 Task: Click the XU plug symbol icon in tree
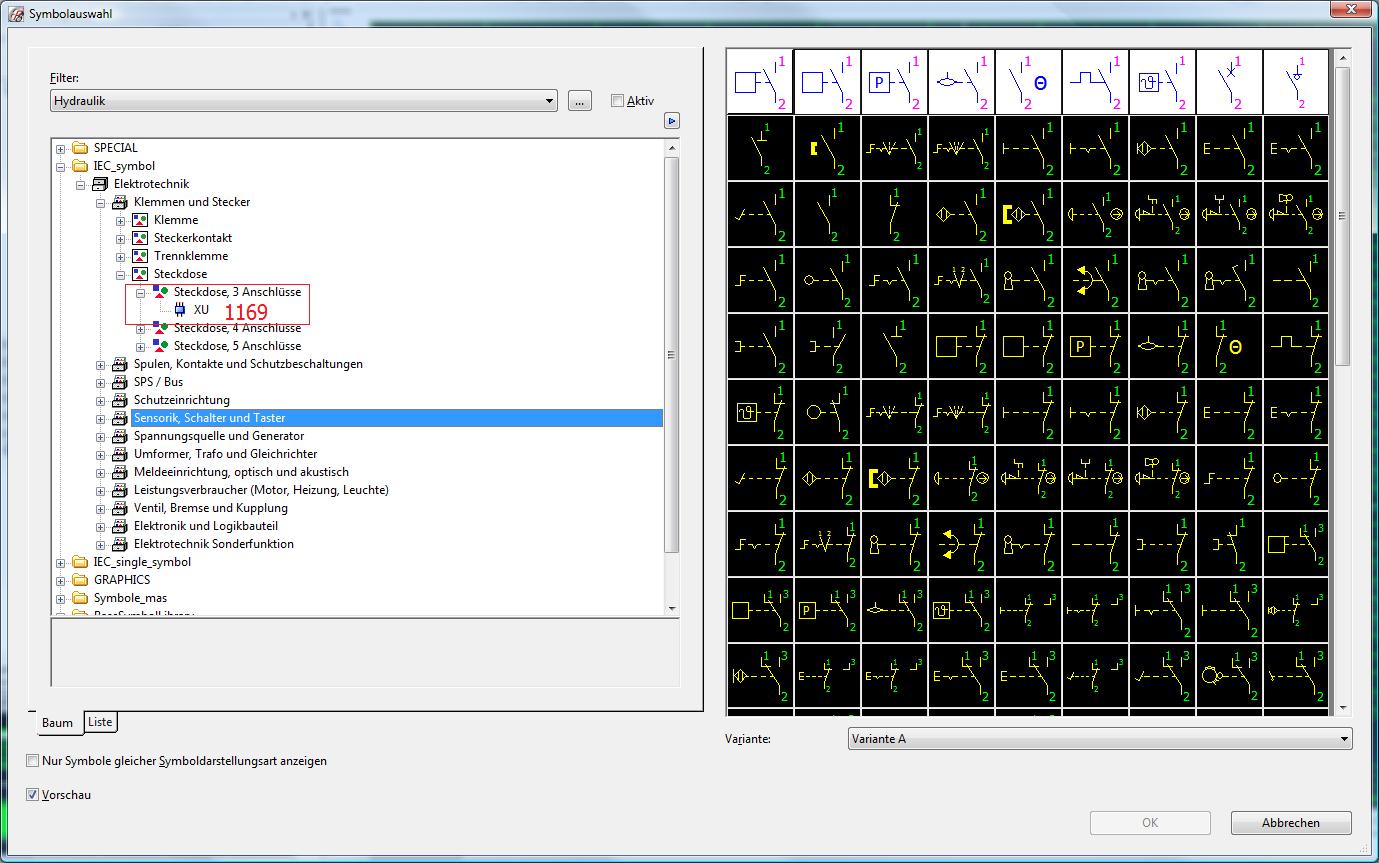[180, 310]
